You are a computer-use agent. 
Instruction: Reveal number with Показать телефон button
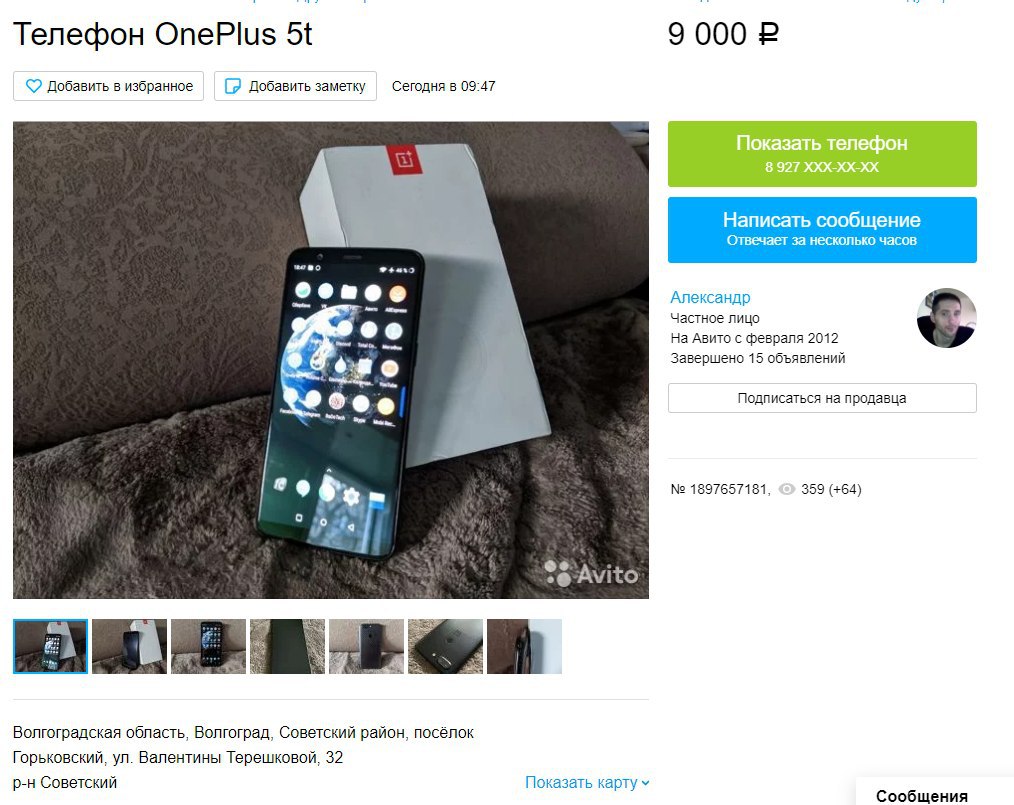[x=822, y=154]
